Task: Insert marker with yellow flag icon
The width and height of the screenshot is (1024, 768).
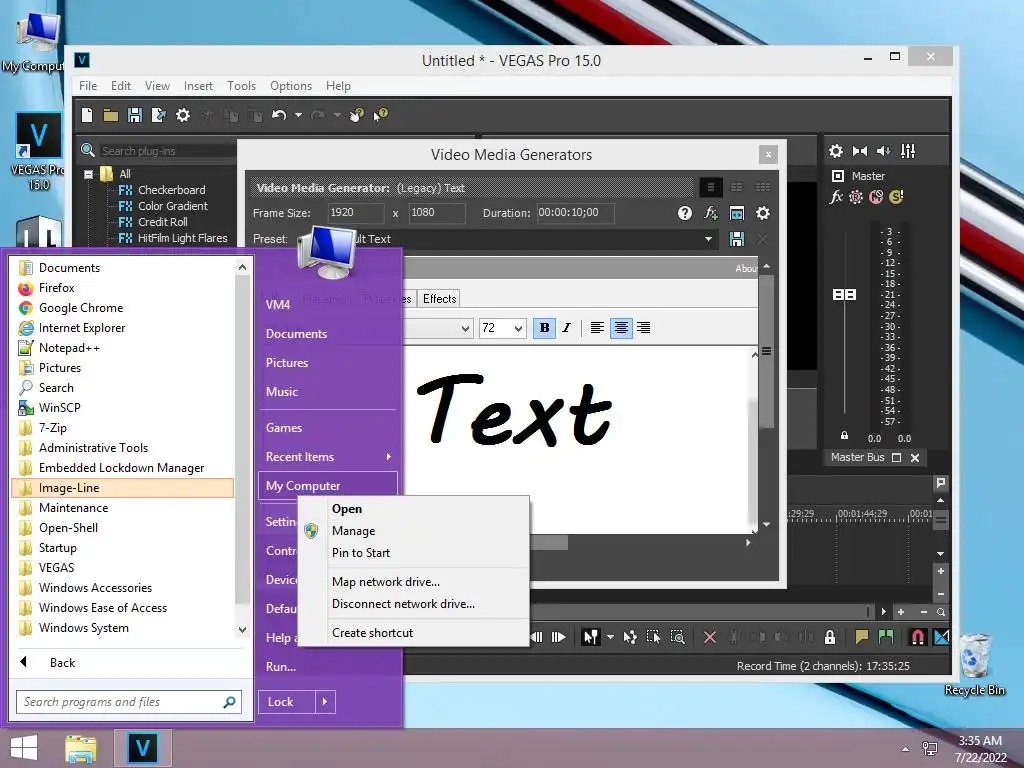Action: [862, 637]
